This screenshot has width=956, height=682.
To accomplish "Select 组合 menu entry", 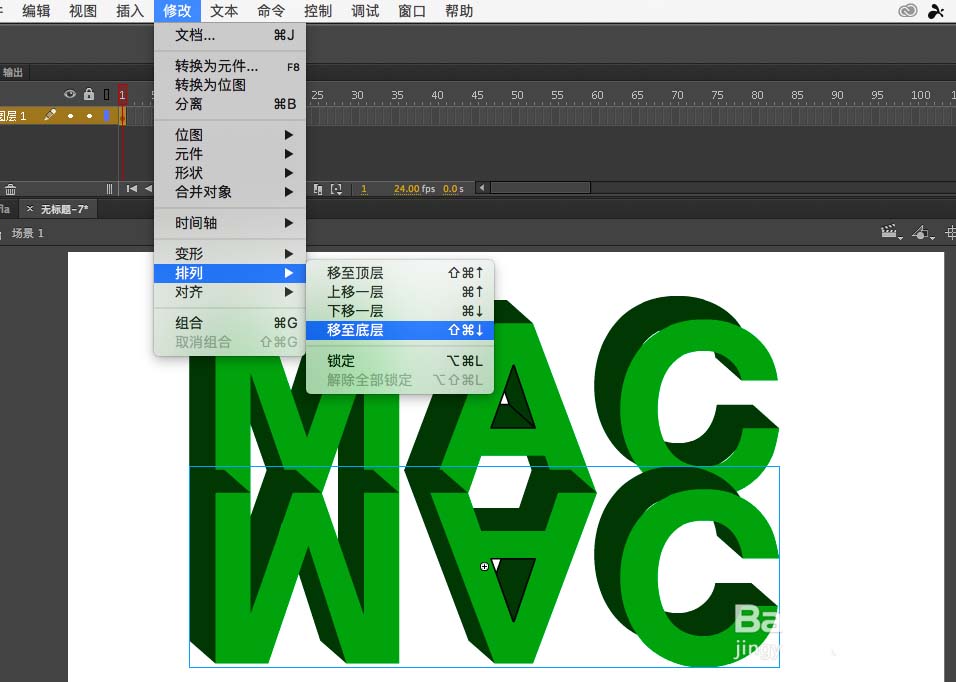I will [x=229, y=322].
